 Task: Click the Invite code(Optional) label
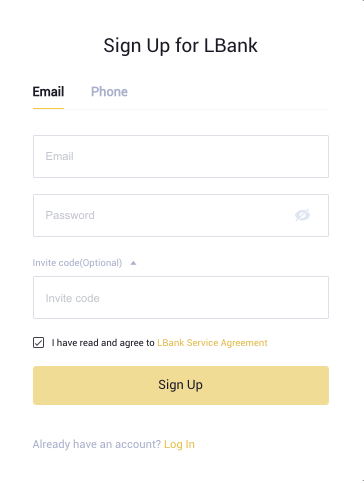(x=77, y=263)
